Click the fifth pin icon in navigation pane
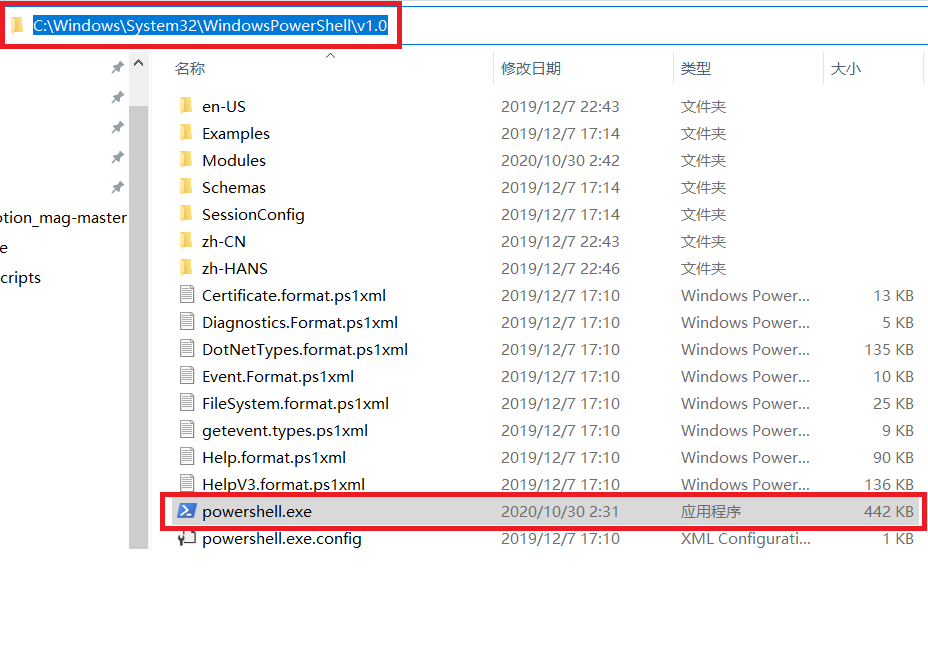This screenshot has height=648, width=928. (118, 188)
